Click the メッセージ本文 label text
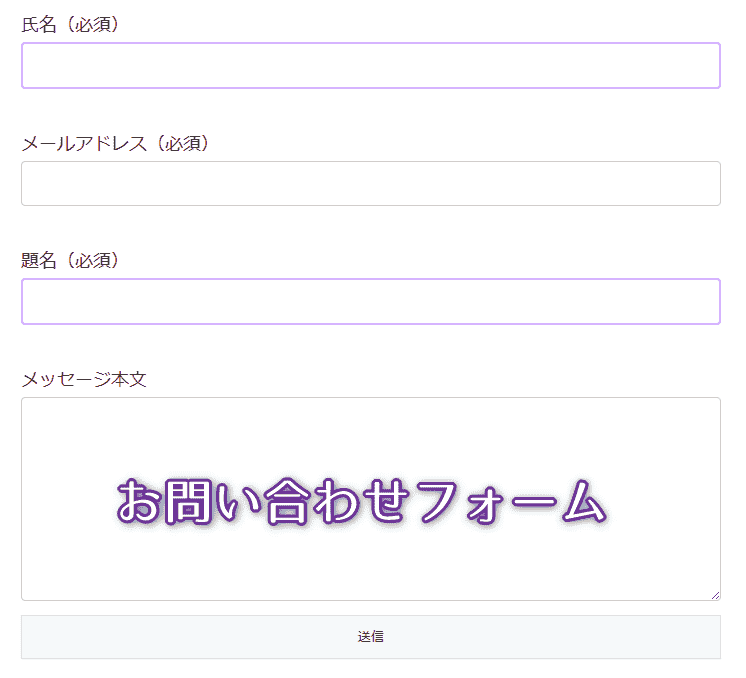Screen dimensions: 746x678 coord(84,379)
